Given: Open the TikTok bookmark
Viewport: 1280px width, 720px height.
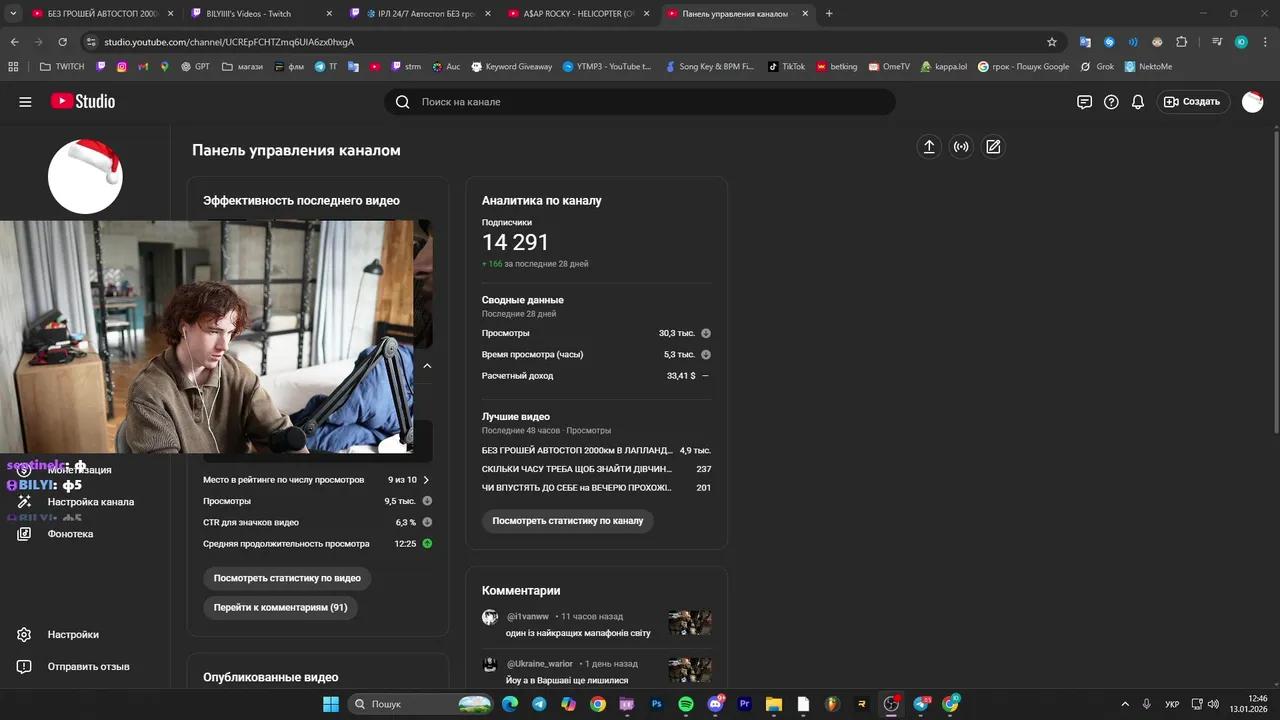Looking at the screenshot, I should click(x=786, y=67).
